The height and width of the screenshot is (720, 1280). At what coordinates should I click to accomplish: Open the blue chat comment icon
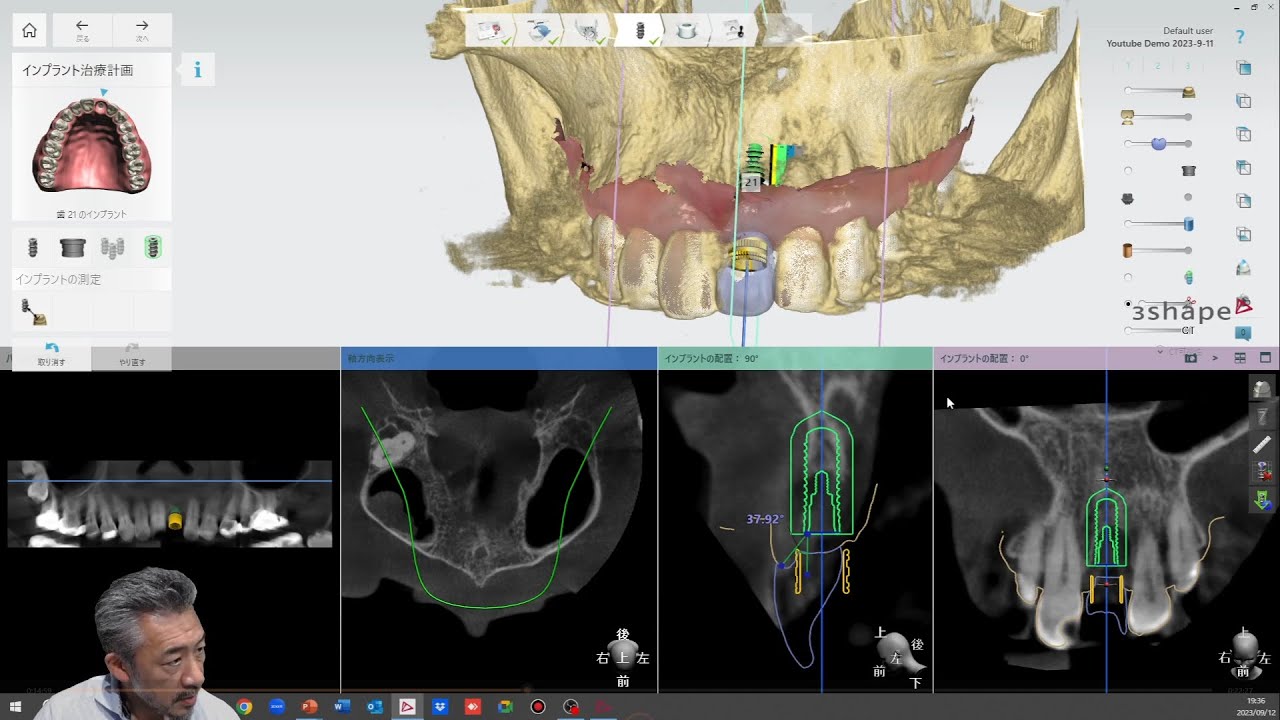[1243, 333]
